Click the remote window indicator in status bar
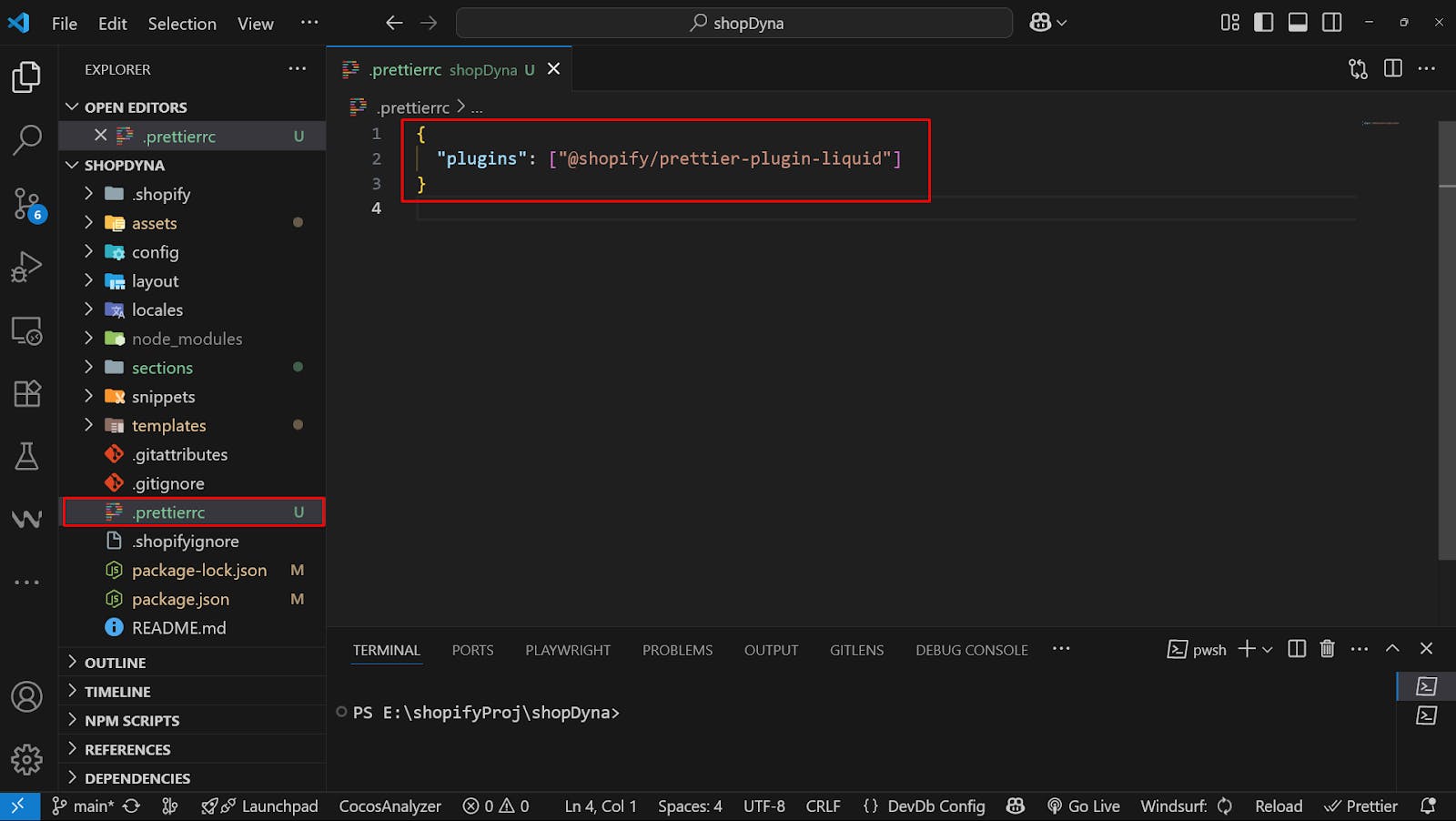Screen dimensions: 1456x821 tap(19, 806)
